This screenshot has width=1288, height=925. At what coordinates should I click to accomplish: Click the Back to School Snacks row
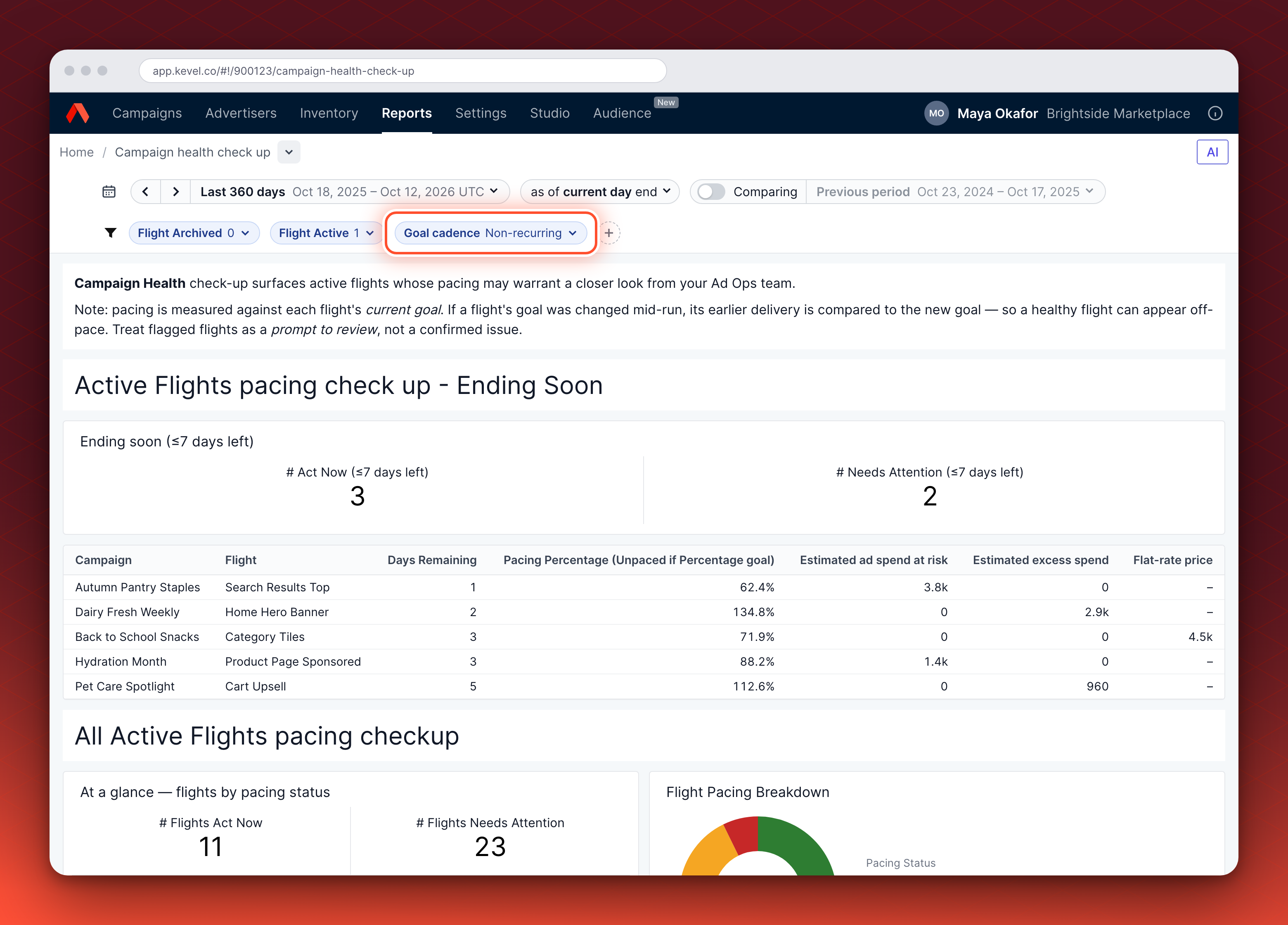[x=644, y=637]
